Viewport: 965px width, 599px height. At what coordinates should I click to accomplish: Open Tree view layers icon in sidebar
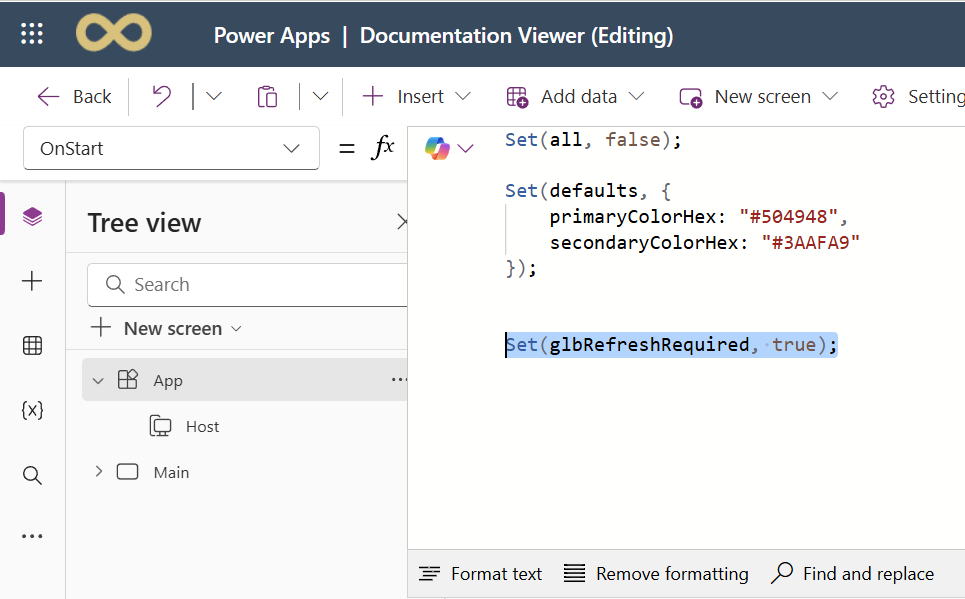[x=32, y=216]
